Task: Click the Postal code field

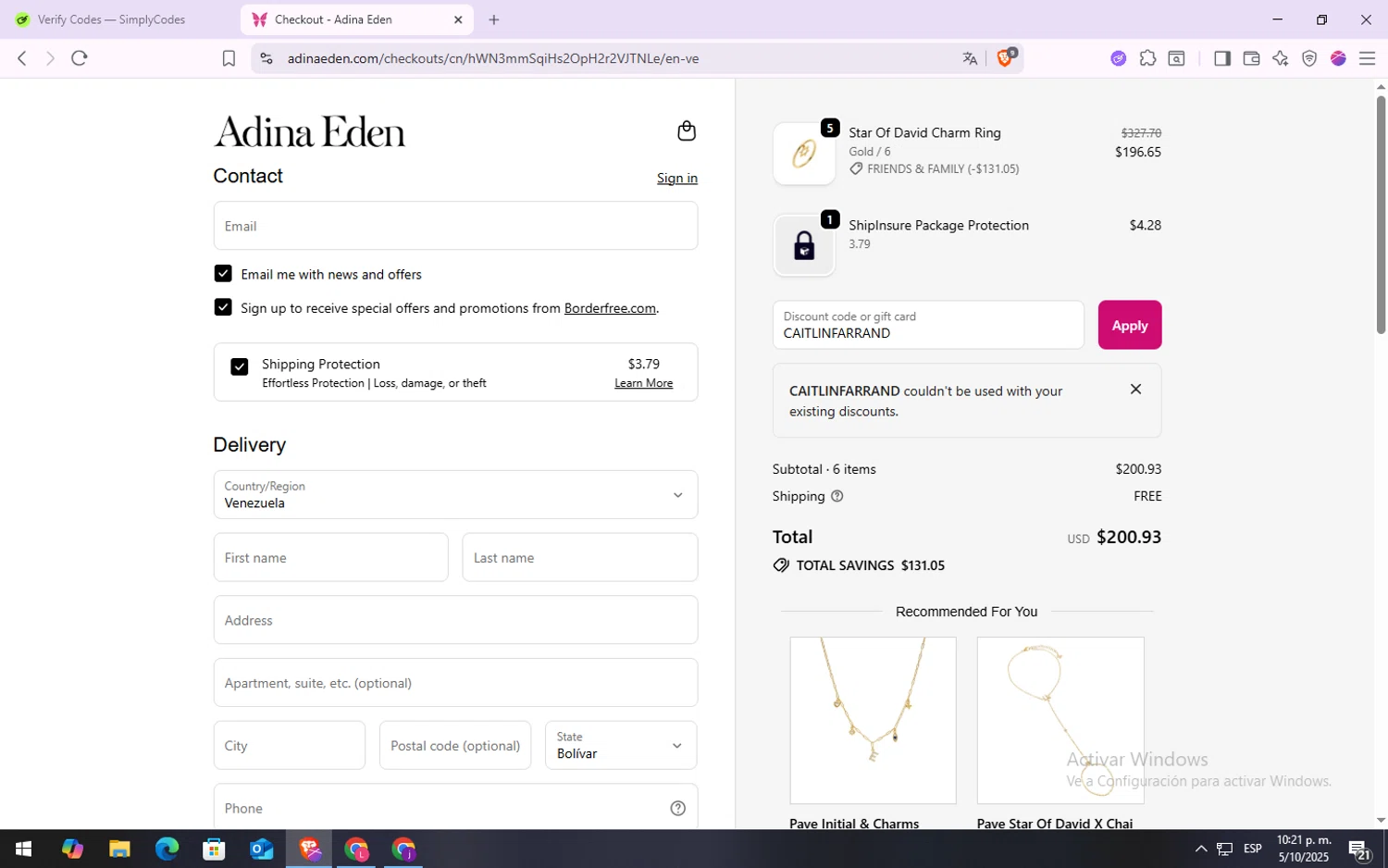Action: (x=455, y=745)
